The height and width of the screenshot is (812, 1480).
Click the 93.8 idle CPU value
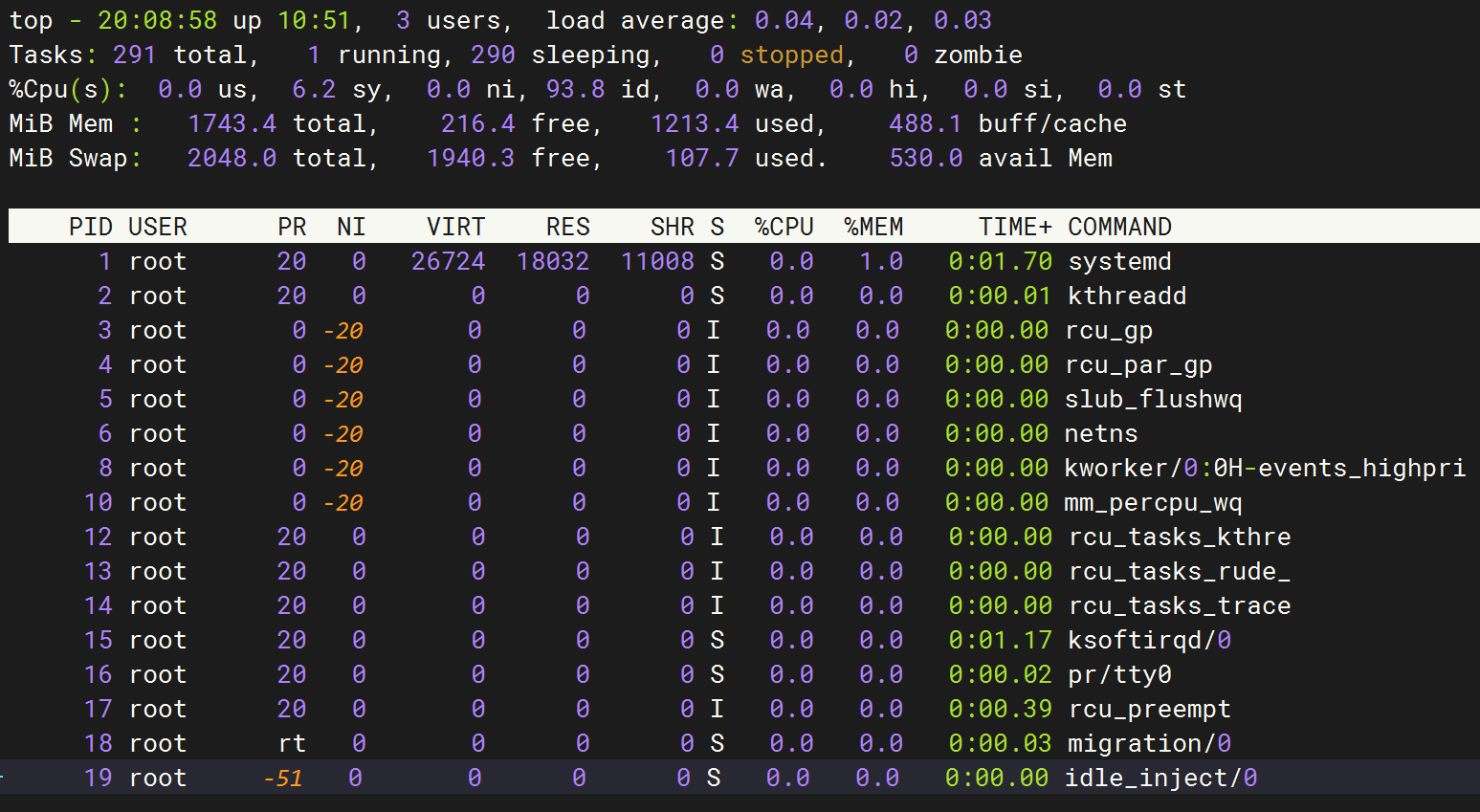tap(575, 89)
